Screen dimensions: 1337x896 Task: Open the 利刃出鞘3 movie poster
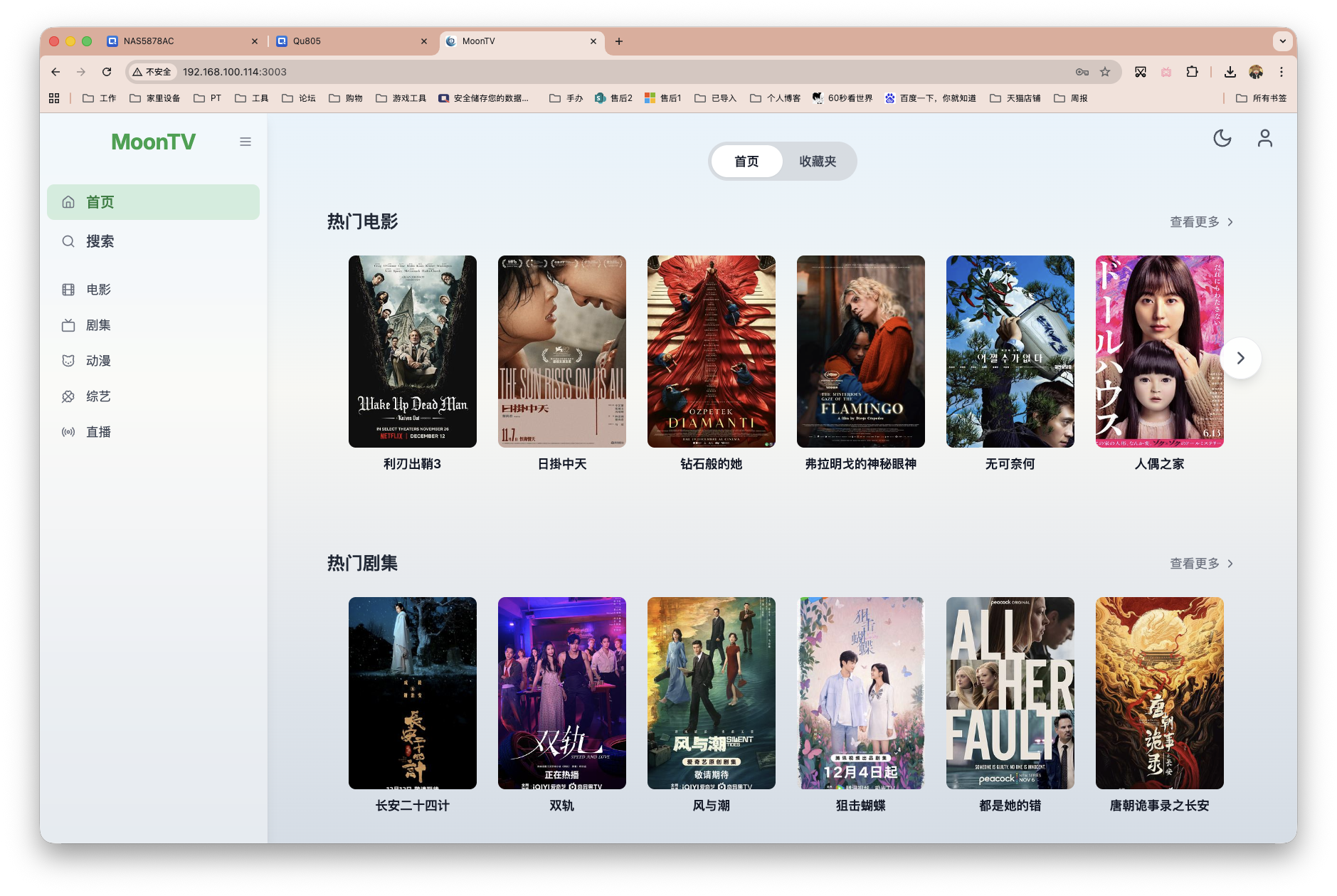413,352
